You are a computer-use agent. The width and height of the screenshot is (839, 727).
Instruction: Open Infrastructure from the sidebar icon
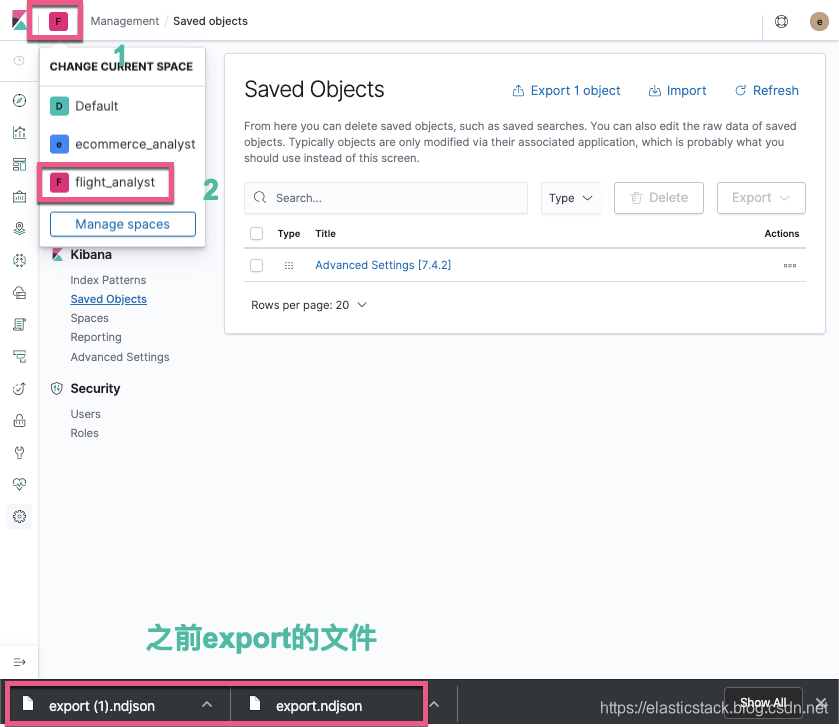tap(19, 293)
